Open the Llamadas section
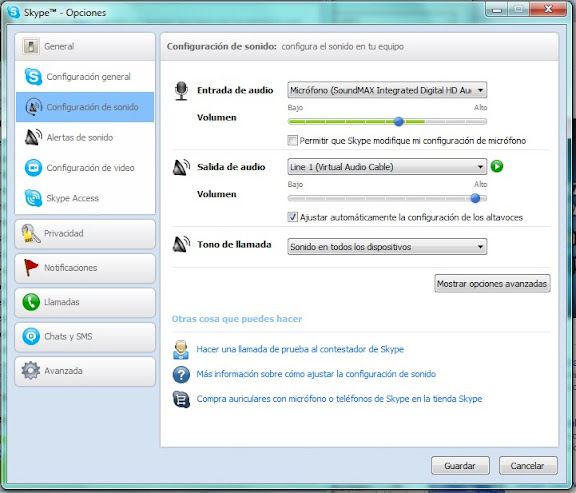The height and width of the screenshot is (493, 576). [85, 302]
